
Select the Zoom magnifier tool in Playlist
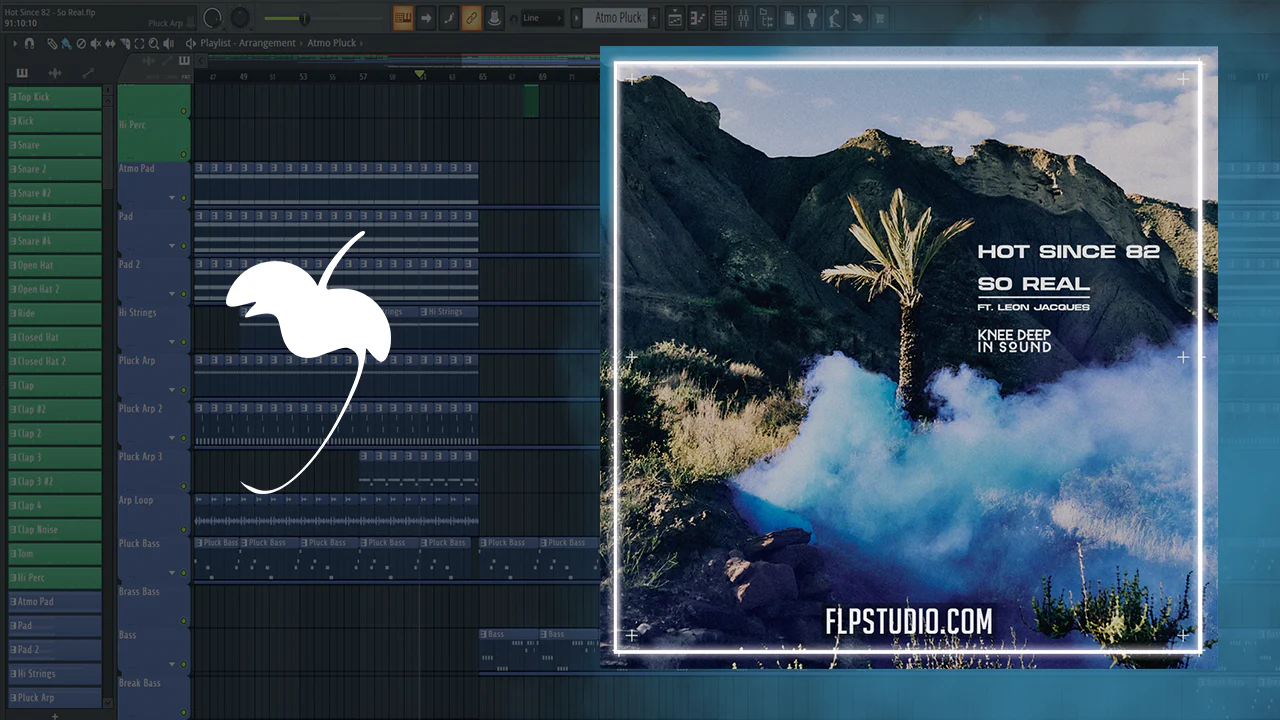(153, 44)
